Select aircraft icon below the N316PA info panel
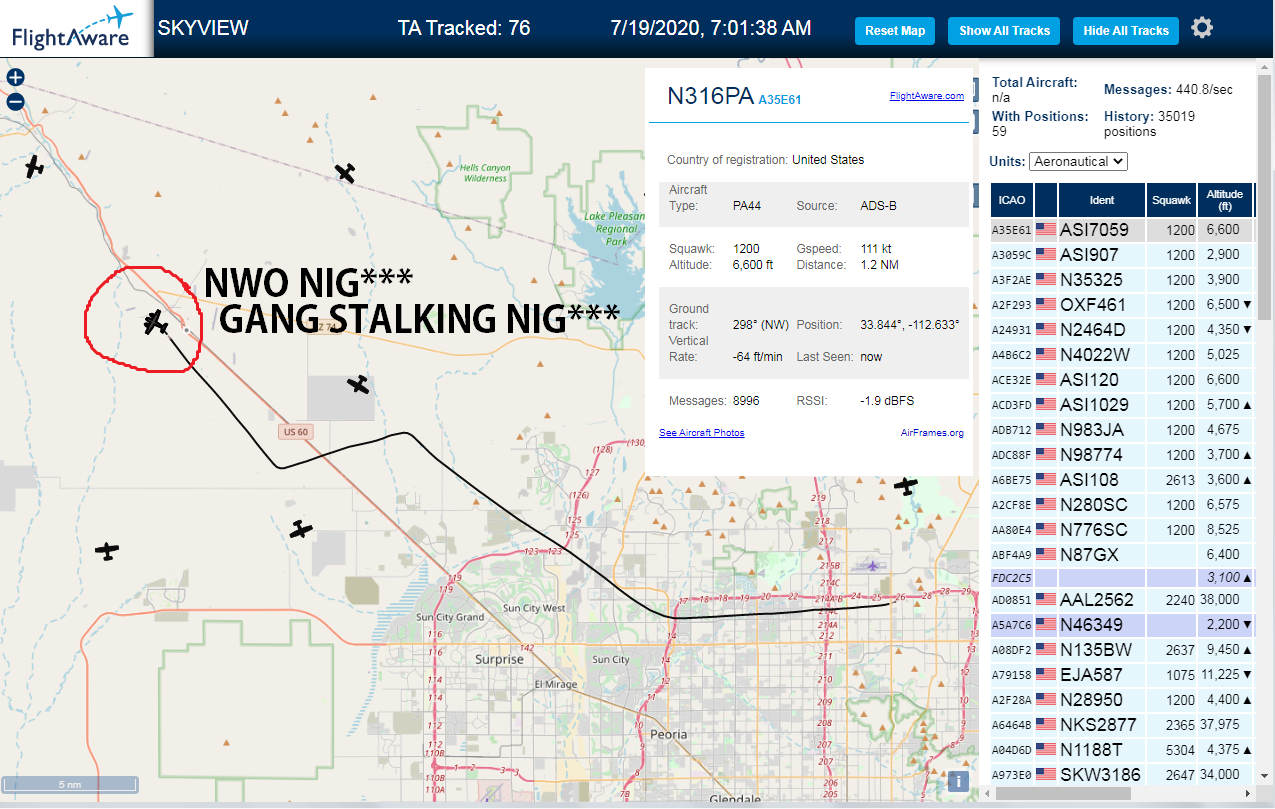 pos(906,486)
